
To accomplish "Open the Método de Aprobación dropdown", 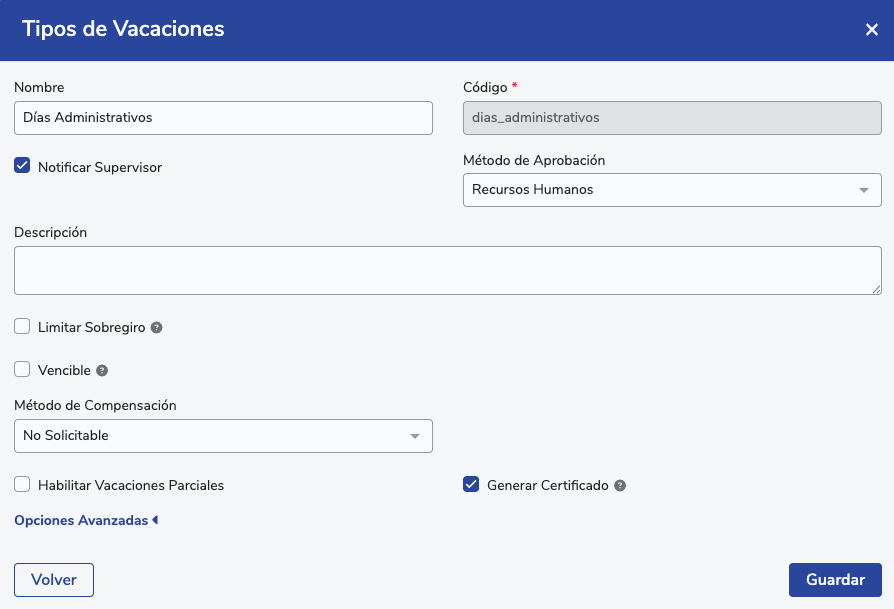I will tap(671, 190).
